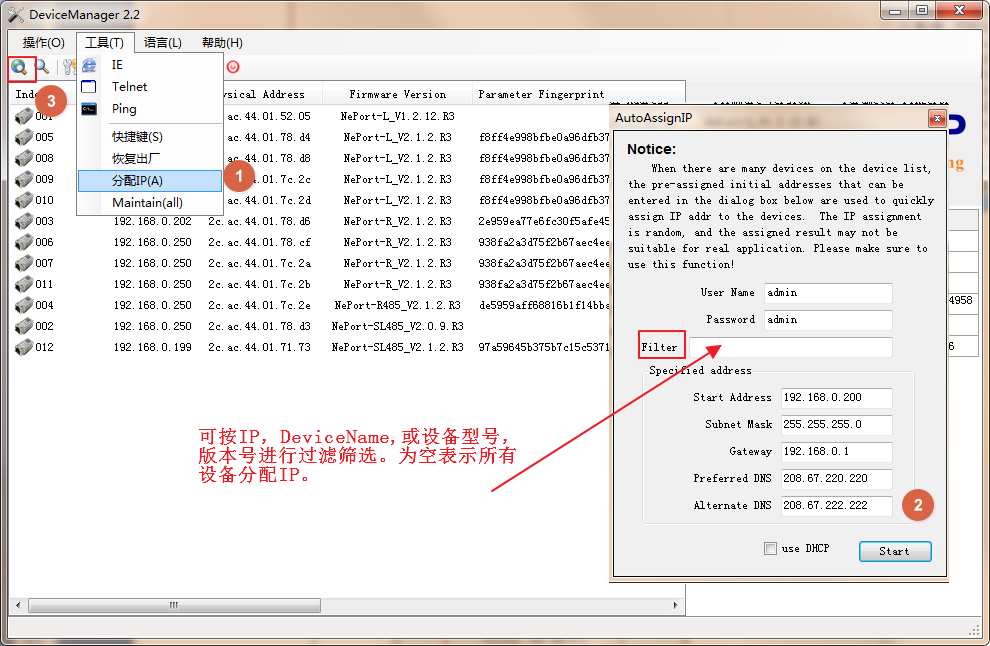Open the 帮助(H) help menu
This screenshot has width=990, height=646.
click(x=222, y=43)
